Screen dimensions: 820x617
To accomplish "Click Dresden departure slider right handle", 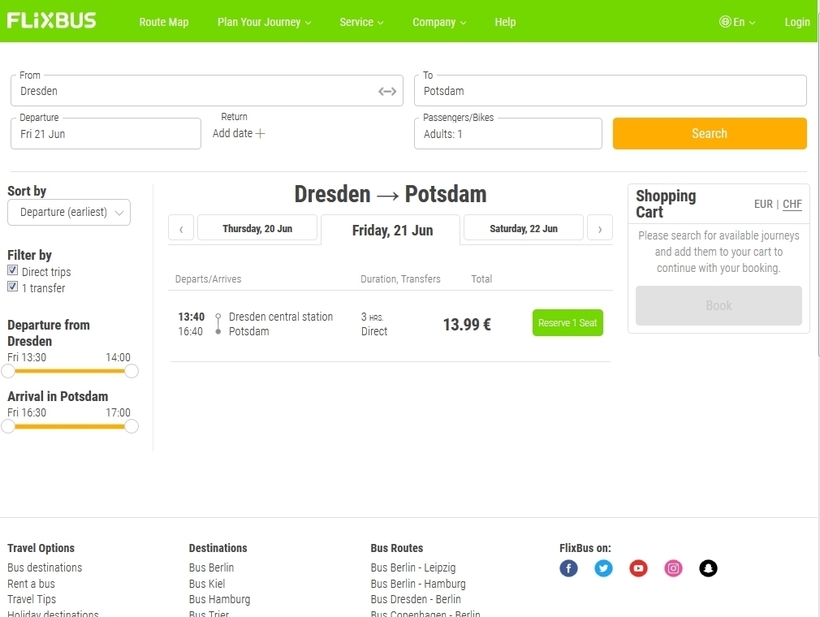I will pos(132,371).
